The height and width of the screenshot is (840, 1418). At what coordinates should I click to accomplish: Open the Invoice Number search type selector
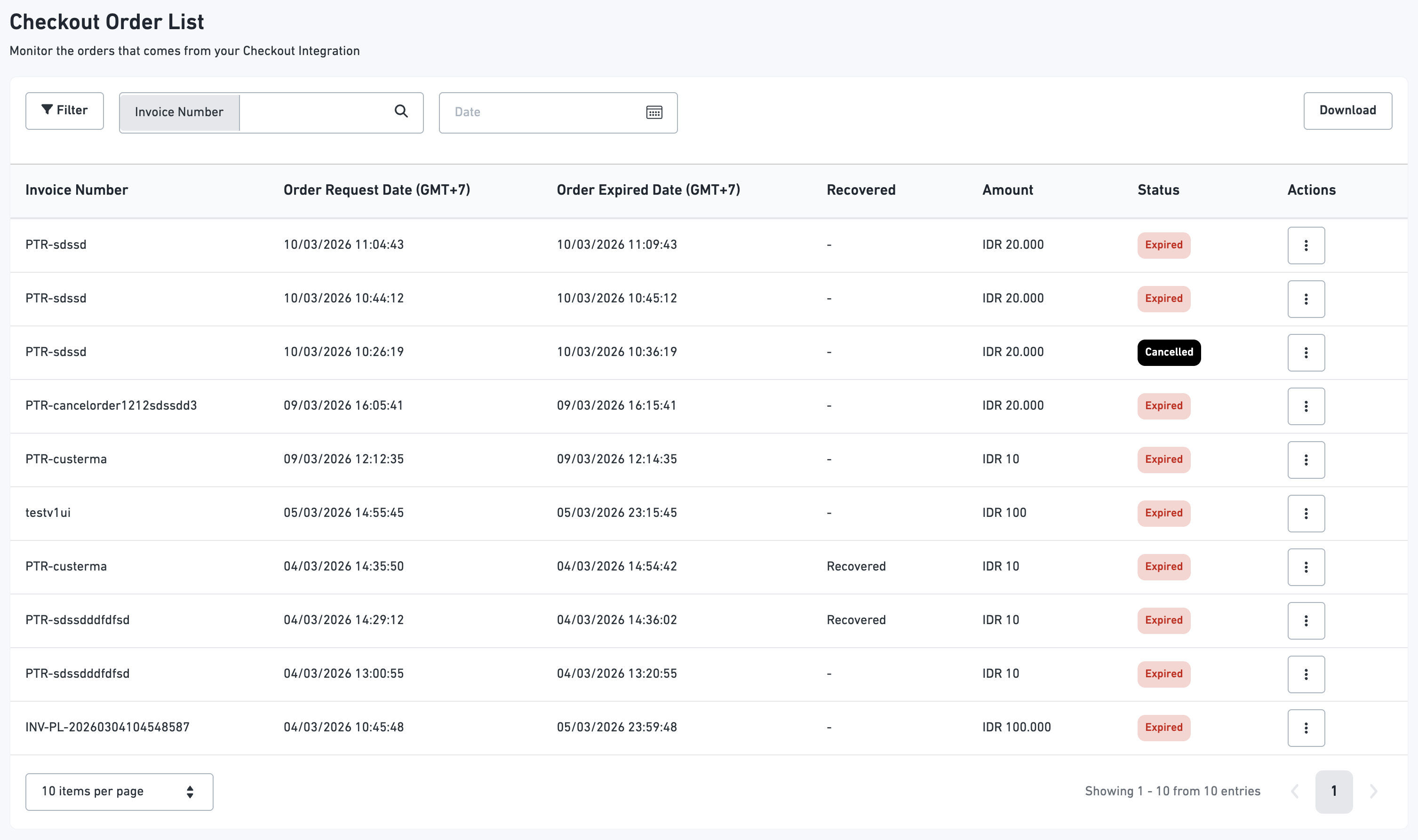point(179,112)
